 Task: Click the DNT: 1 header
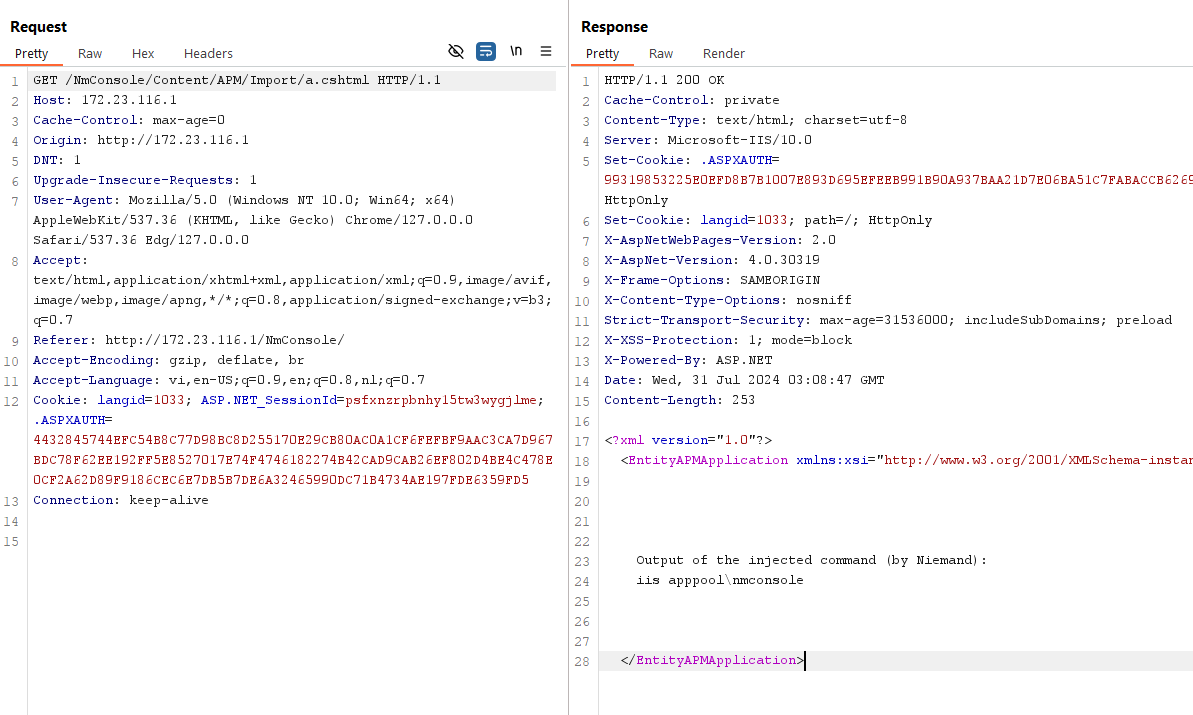click(57, 160)
